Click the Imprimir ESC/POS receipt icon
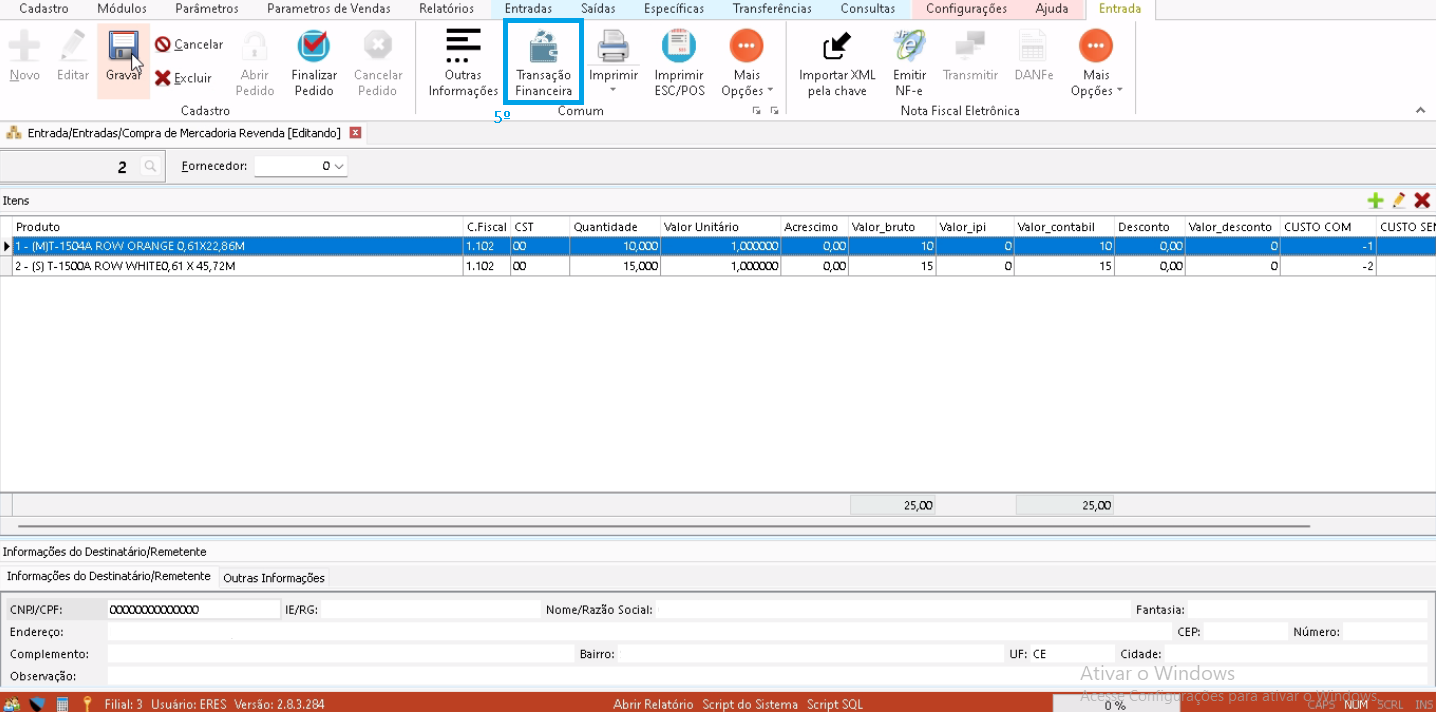This screenshot has width=1436, height=712. (x=679, y=47)
